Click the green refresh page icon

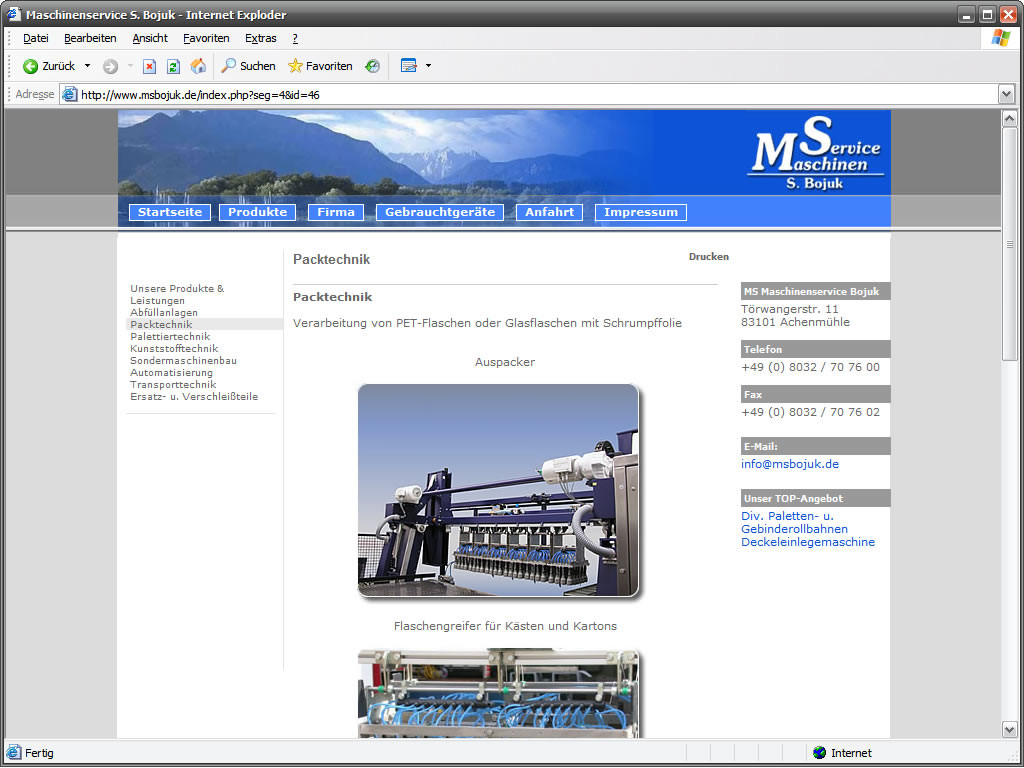pyautogui.click(x=173, y=66)
